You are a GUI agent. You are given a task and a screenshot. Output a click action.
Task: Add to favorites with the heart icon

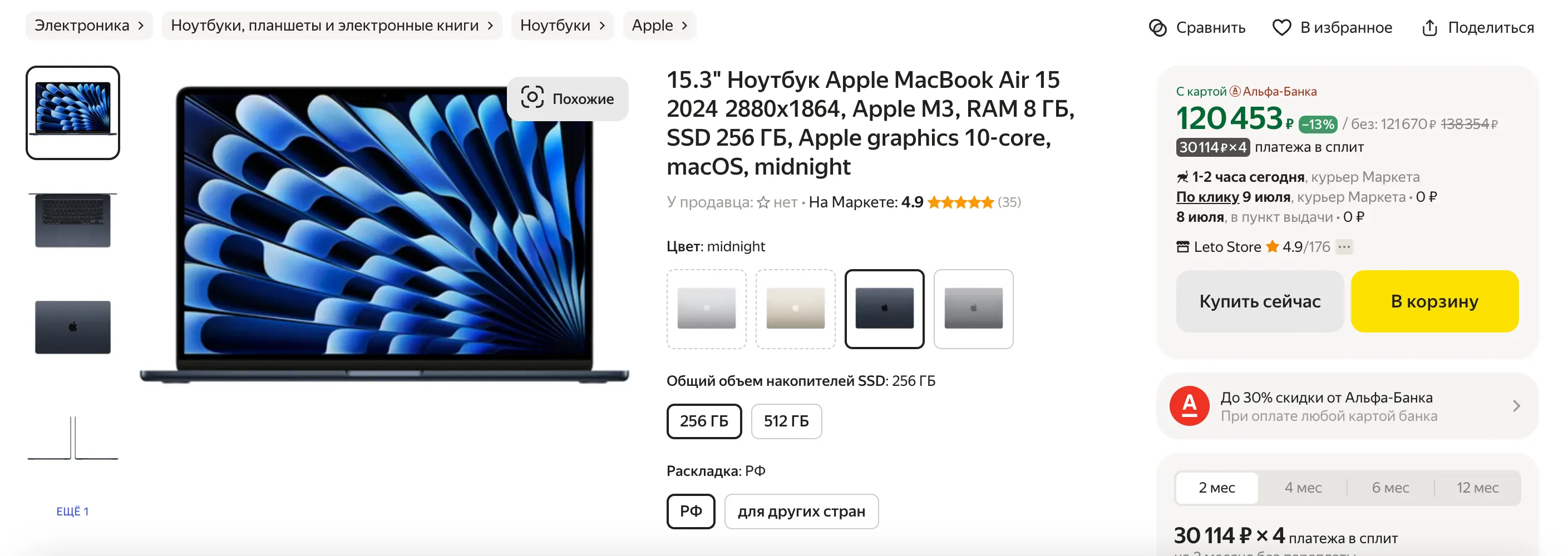pyautogui.click(x=1281, y=27)
